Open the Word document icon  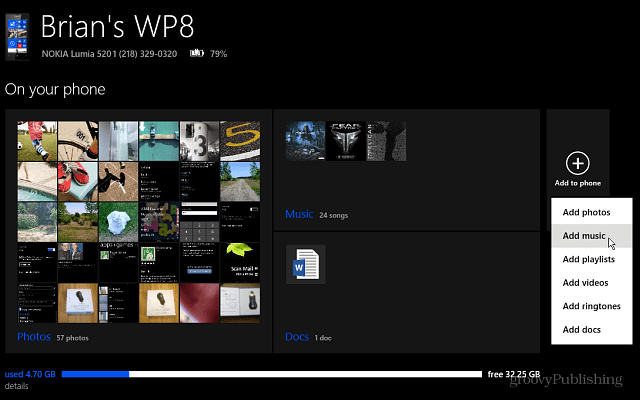tap(306, 264)
